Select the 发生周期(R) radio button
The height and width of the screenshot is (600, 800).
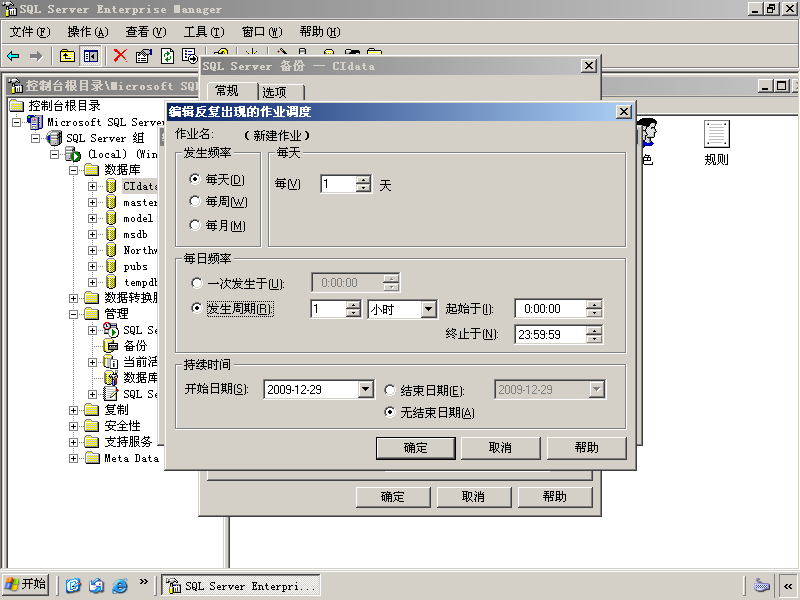tap(196, 308)
